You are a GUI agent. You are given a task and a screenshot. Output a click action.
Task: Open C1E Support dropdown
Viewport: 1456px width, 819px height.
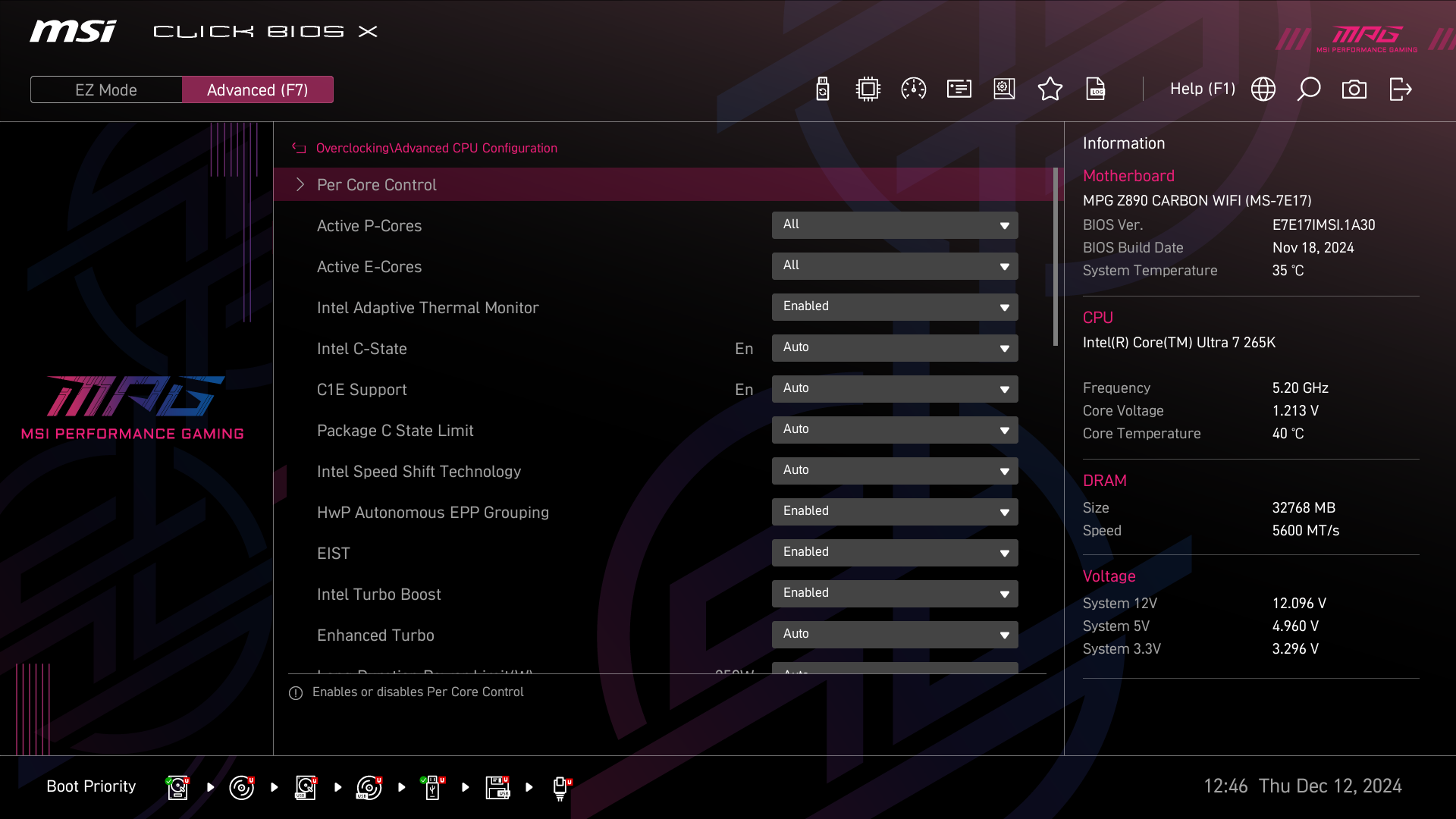(x=895, y=389)
